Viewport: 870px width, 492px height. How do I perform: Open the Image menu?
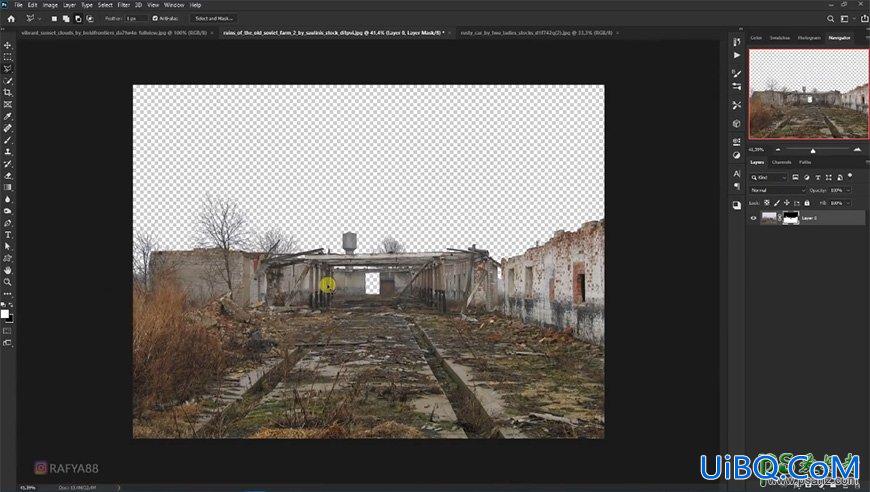pyautogui.click(x=50, y=5)
